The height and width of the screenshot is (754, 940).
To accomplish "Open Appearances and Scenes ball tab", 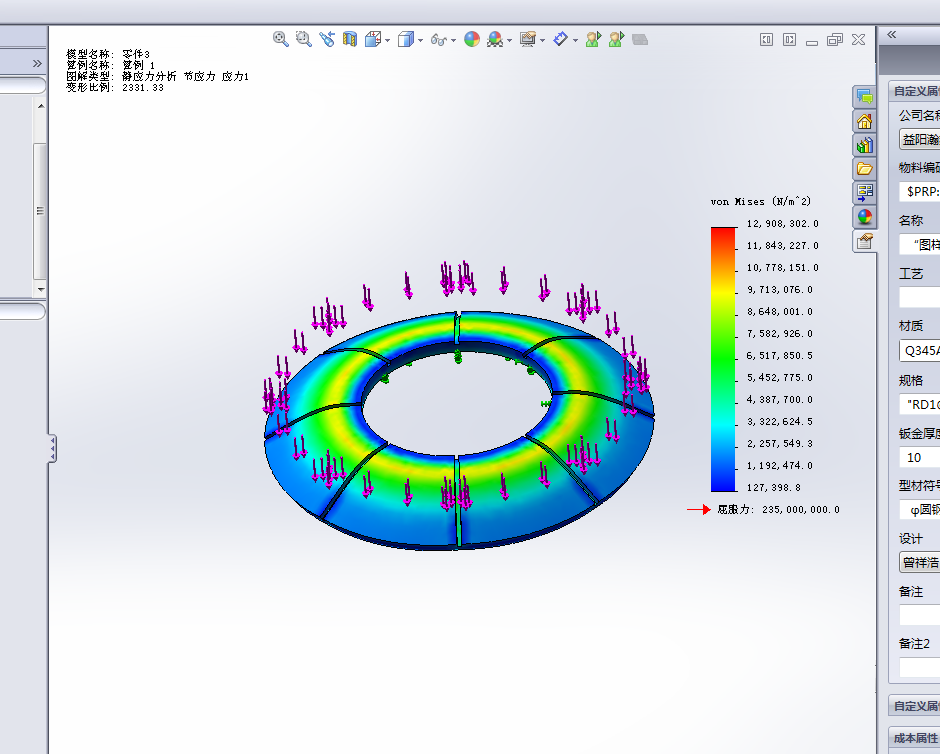I will click(864, 217).
